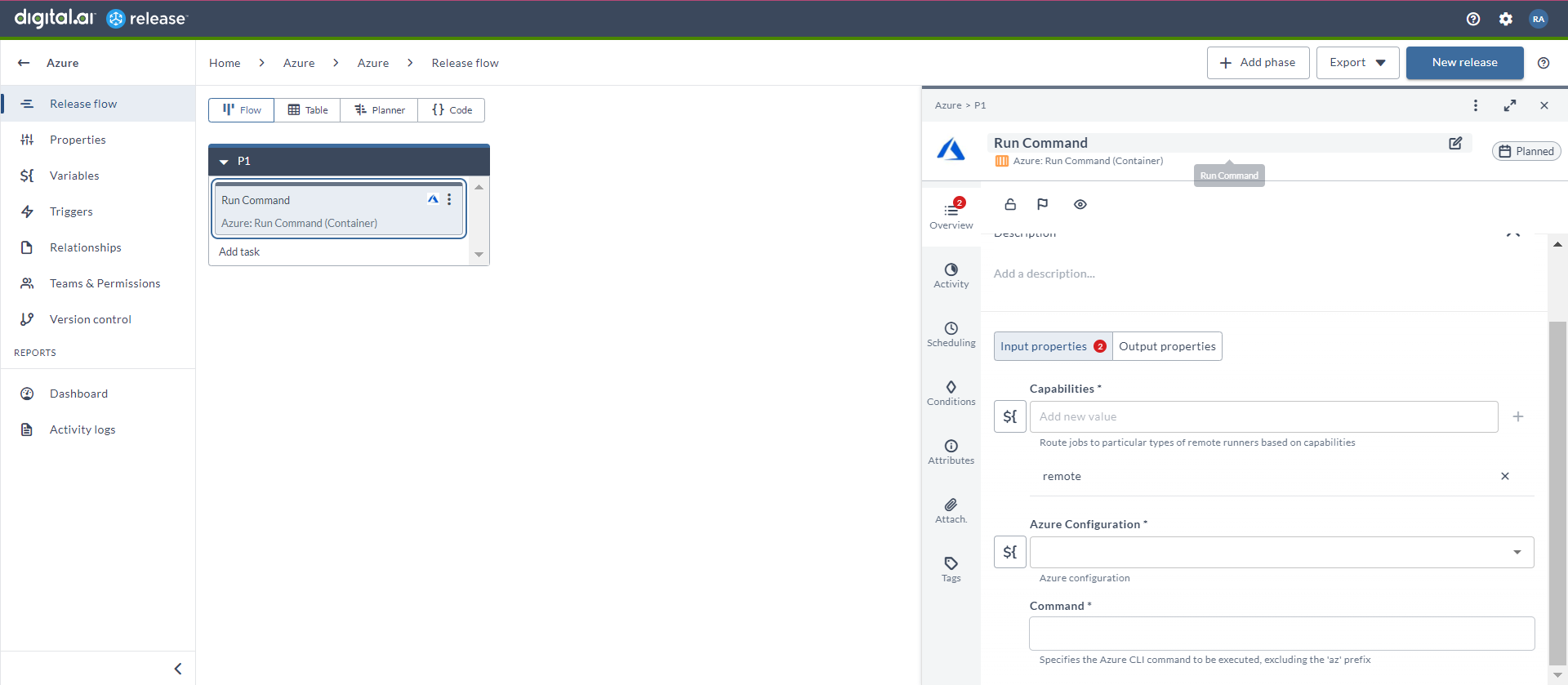The width and height of the screenshot is (1568, 685).
Task: Open the settings gear menu
Action: click(1506, 19)
